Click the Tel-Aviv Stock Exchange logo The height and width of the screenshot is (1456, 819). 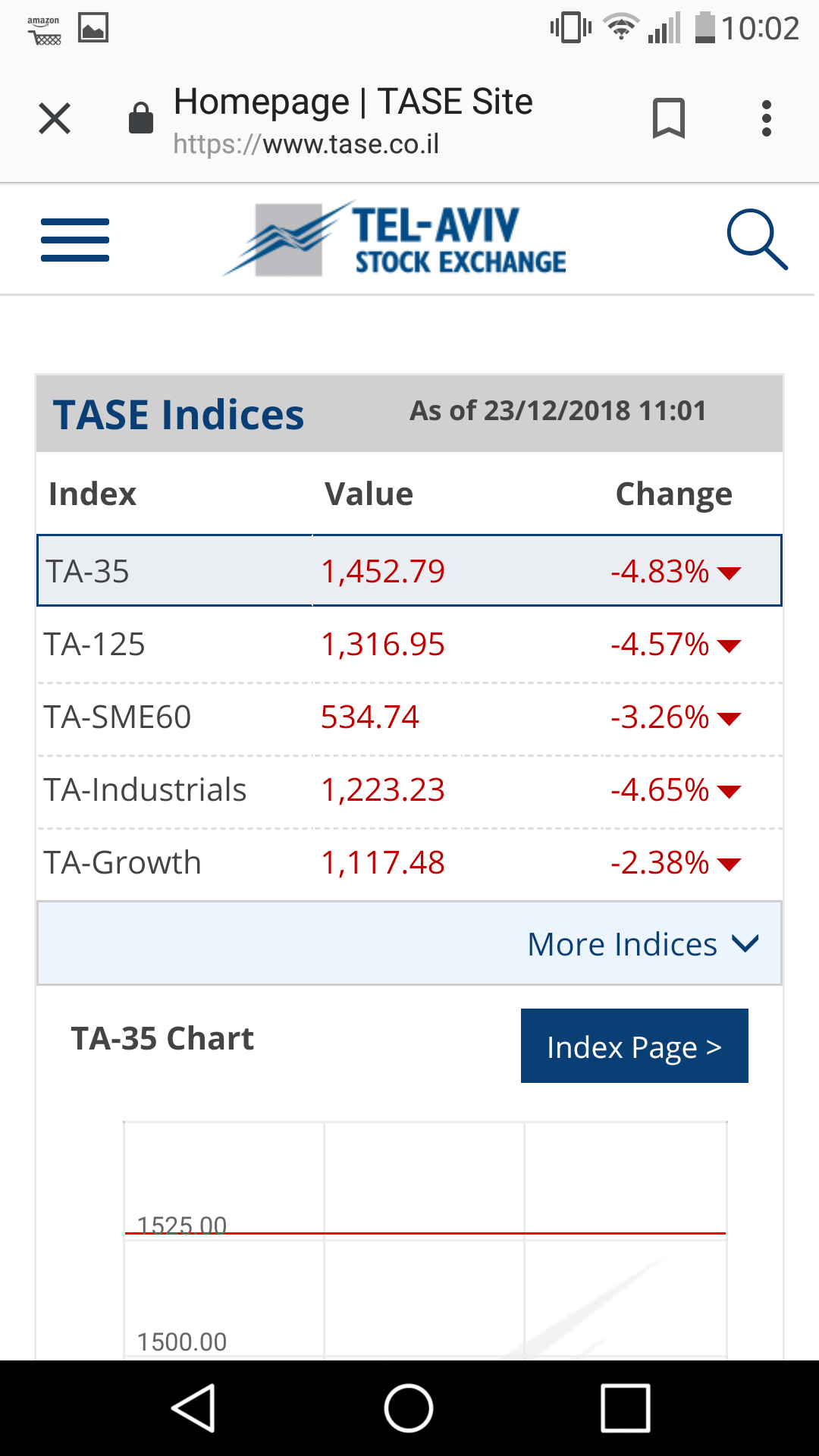tap(395, 240)
